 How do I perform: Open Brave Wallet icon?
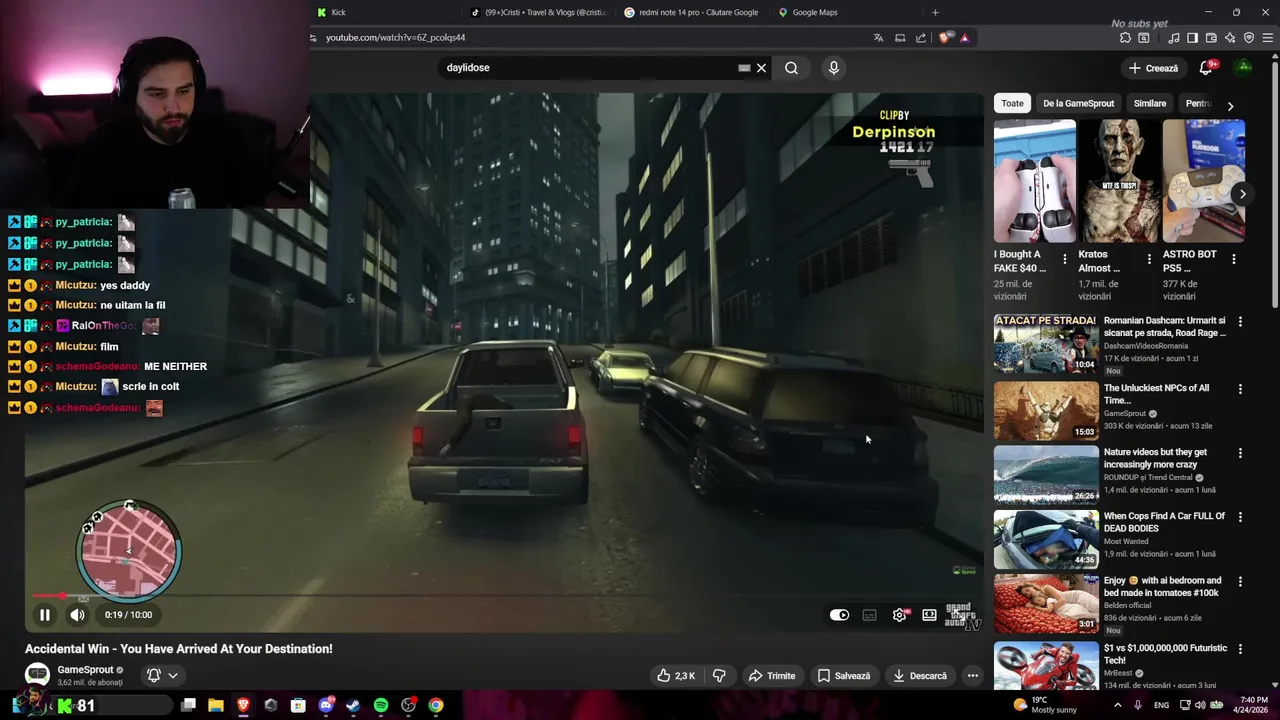tap(1211, 38)
